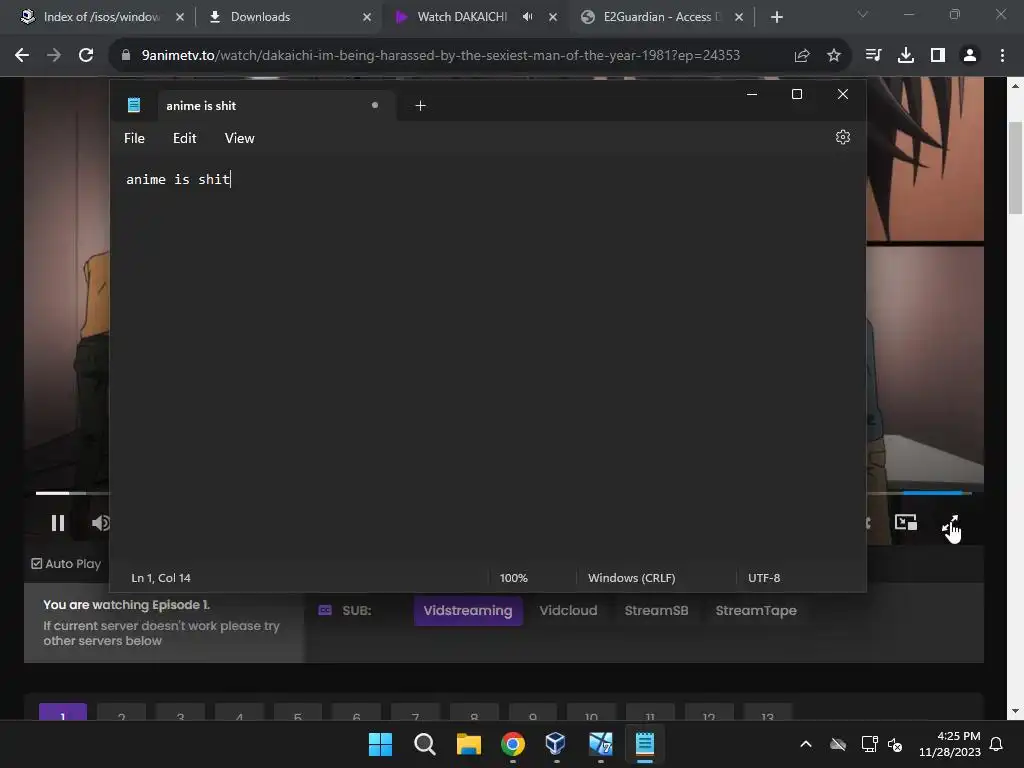Bookmark this page with star
This screenshot has width=1024, height=768.
pos(834,56)
